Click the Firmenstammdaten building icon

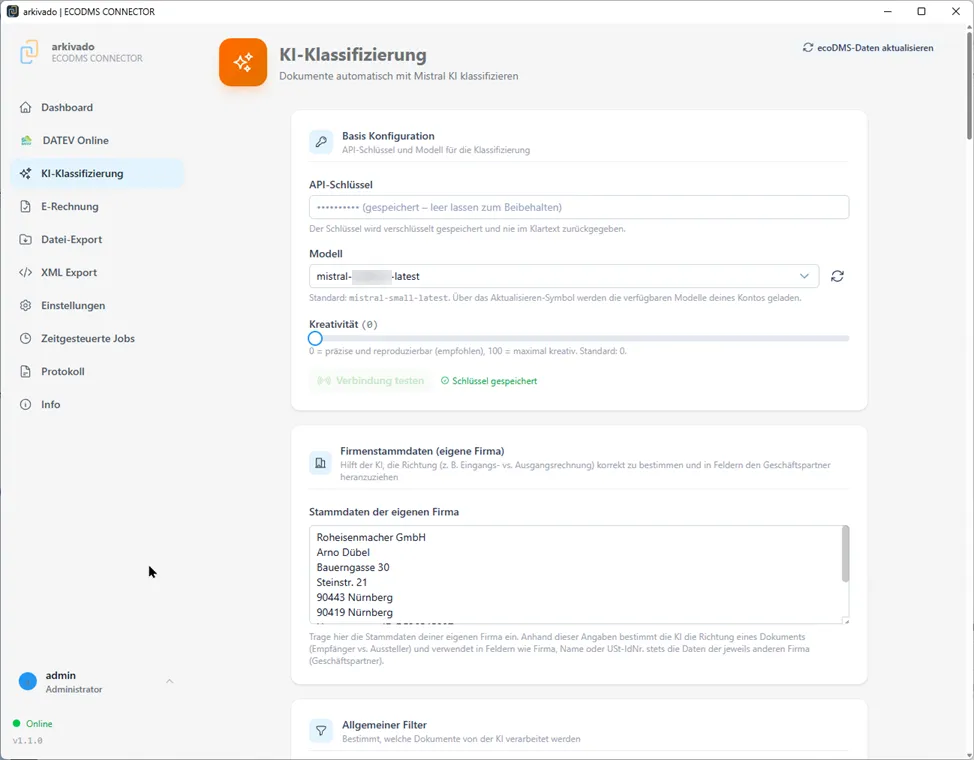point(321,463)
